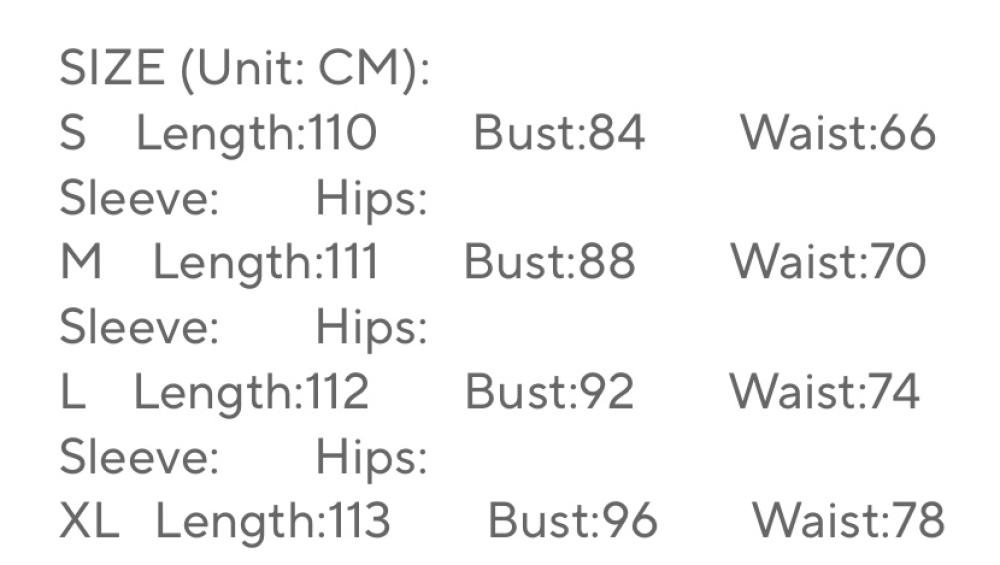Click the Waist:78 value
The image size is (1000, 565).
[847, 521]
